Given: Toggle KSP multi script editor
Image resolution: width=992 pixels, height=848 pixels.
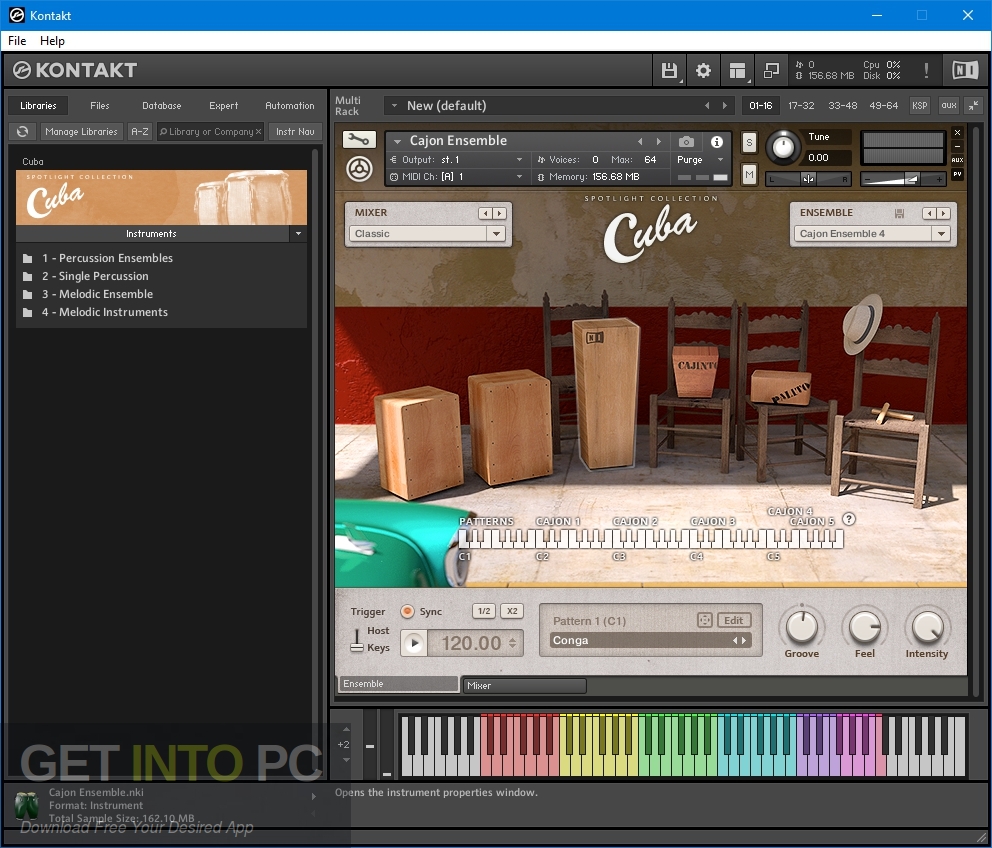Looking at the screenshot, I should point(919,106).
